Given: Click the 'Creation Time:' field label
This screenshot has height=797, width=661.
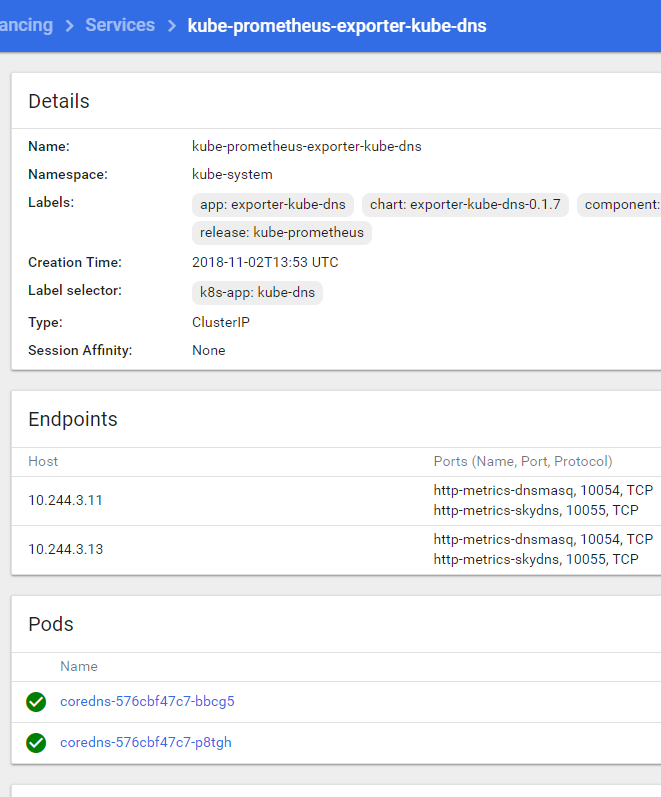Looking at the screenshot, I should coord(75,262).
